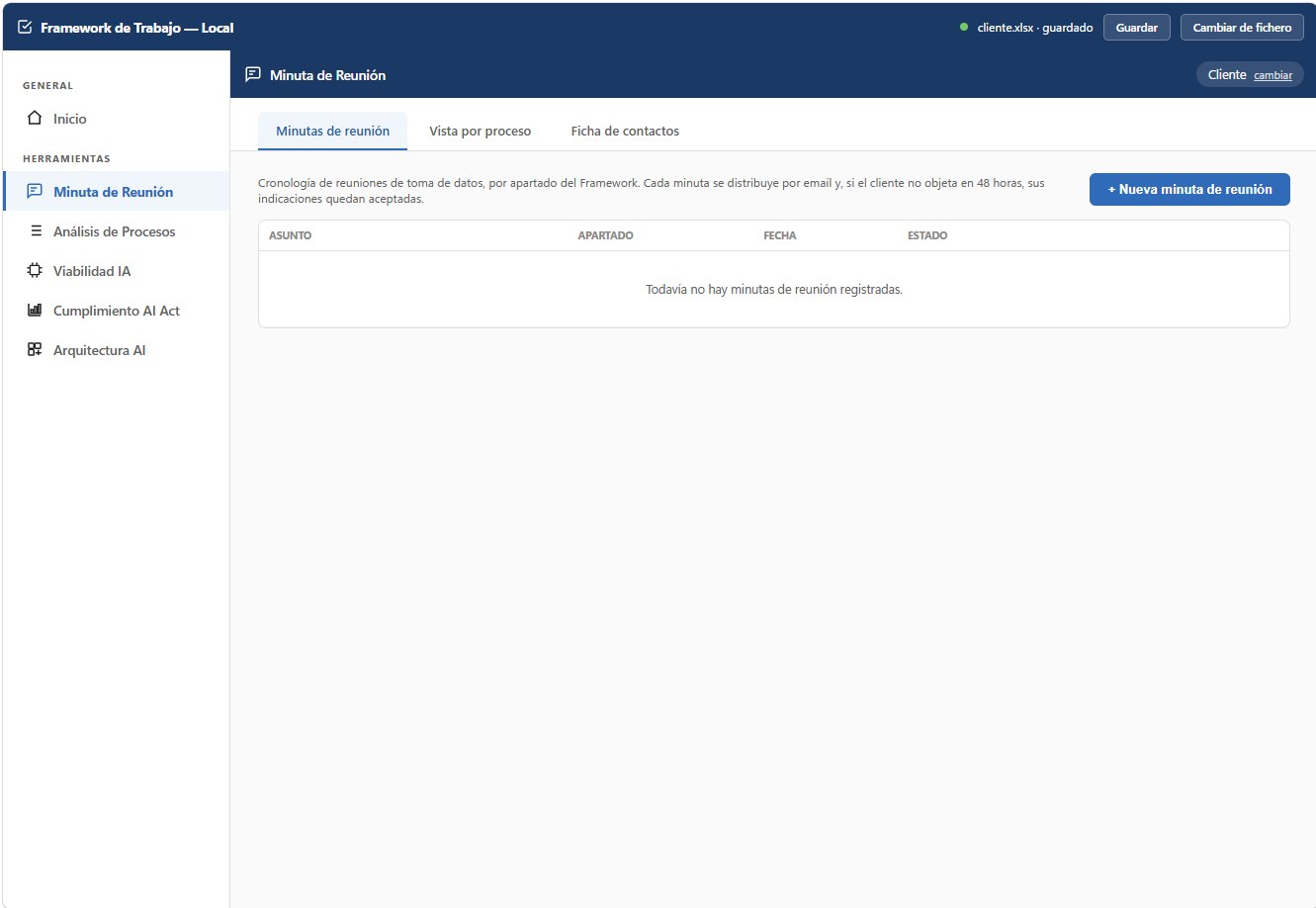1316x908 pixels.
Task: Click the Cronología de reuniones description paragraph
Action: 652,191
